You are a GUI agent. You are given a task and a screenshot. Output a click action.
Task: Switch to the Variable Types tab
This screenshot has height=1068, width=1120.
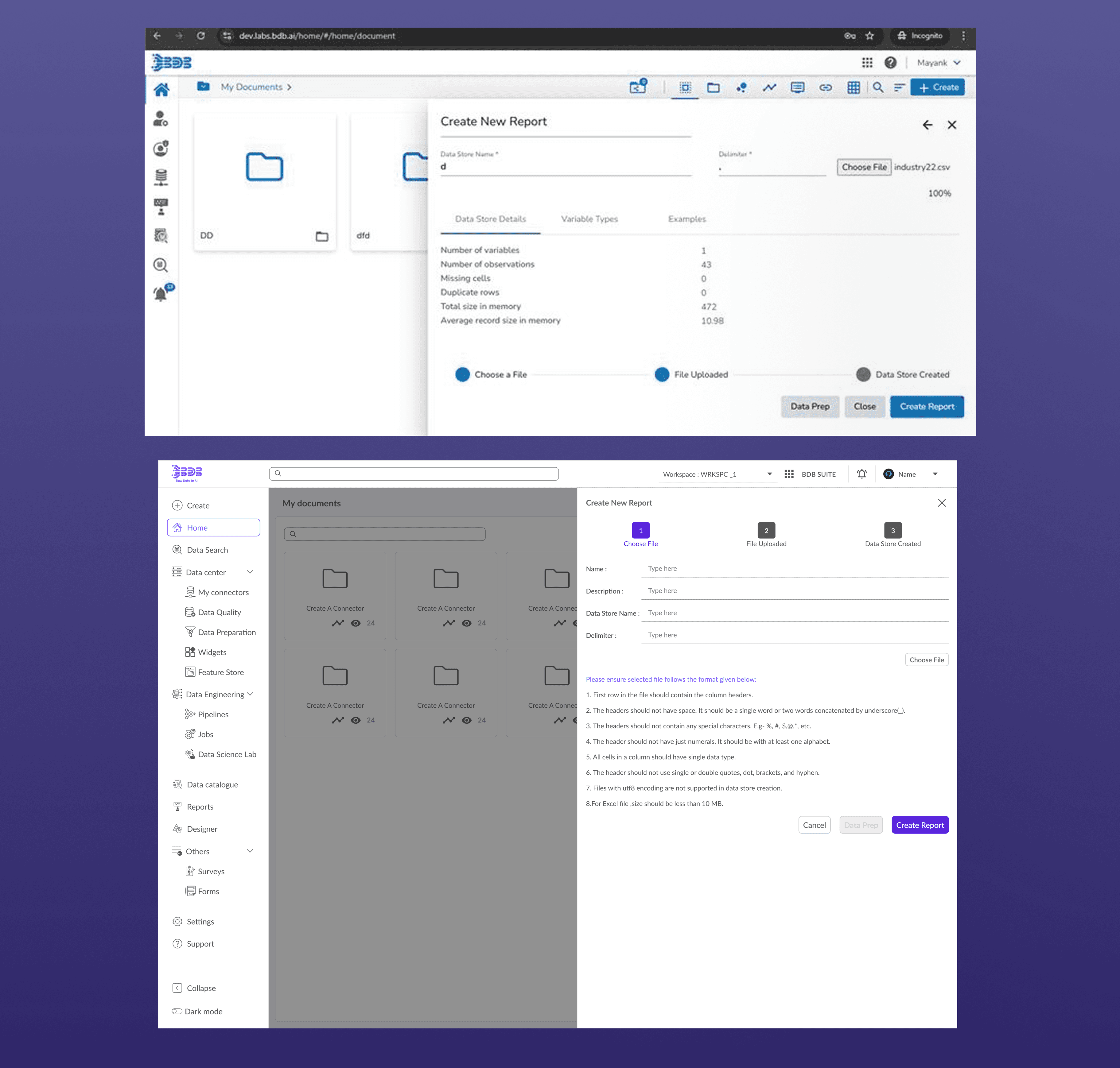pos(589,219)
